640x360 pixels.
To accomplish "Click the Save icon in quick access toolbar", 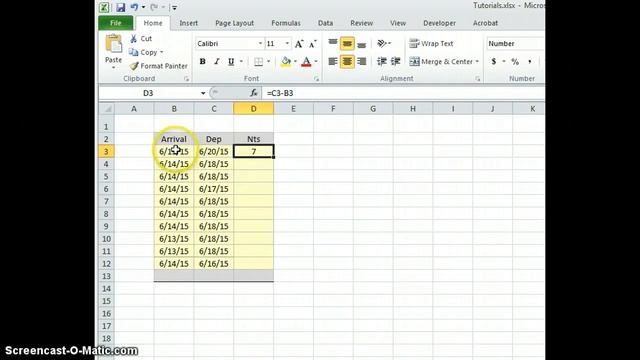I will coord(120,7).
